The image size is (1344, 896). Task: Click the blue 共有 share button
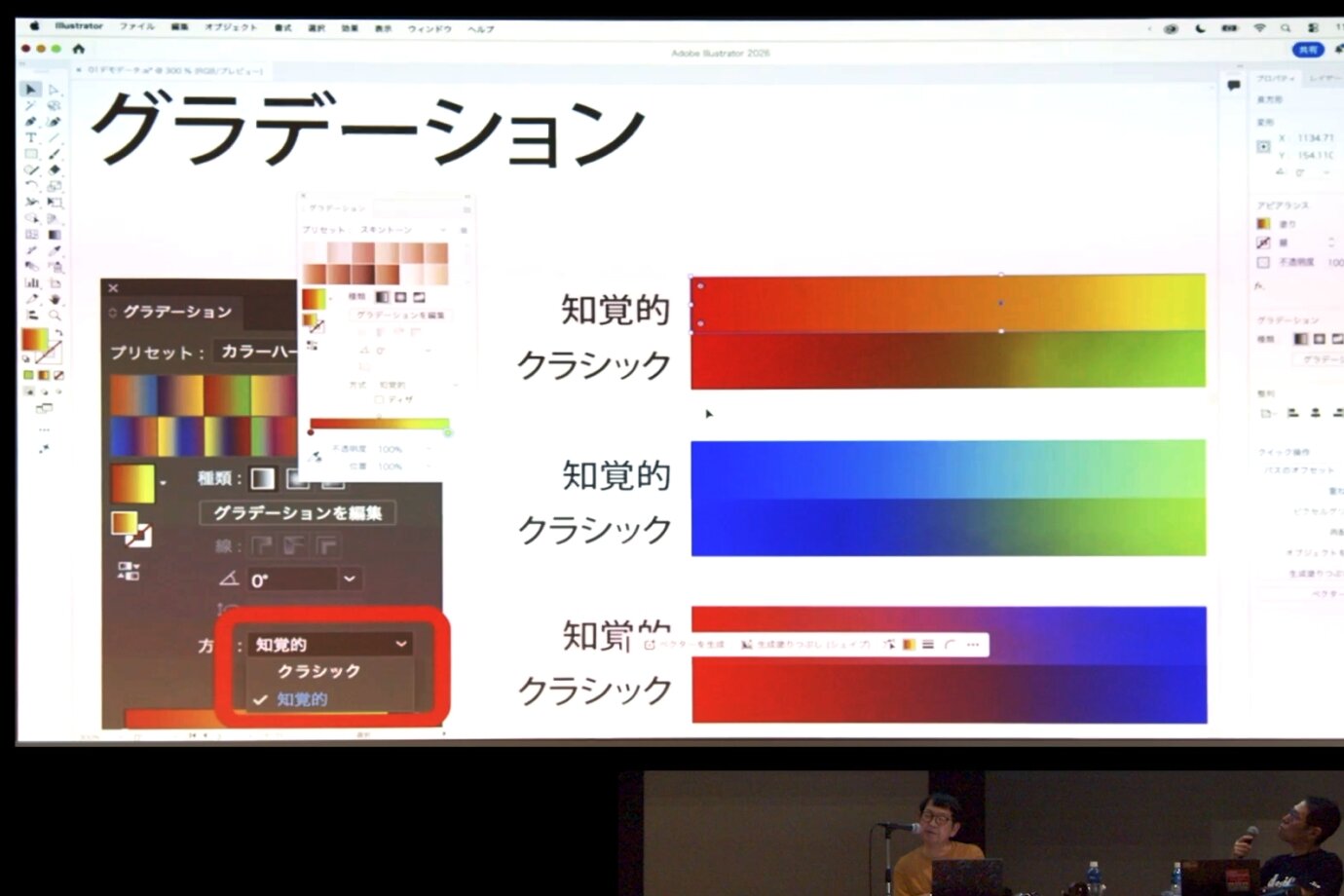1306,50
